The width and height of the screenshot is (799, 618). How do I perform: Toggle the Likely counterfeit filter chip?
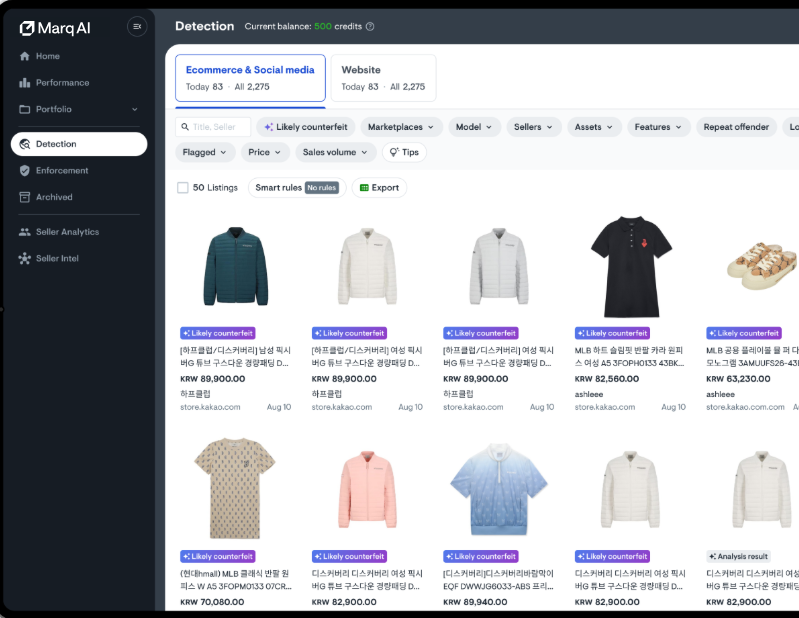pyautogui.click(x=306, y=127)
